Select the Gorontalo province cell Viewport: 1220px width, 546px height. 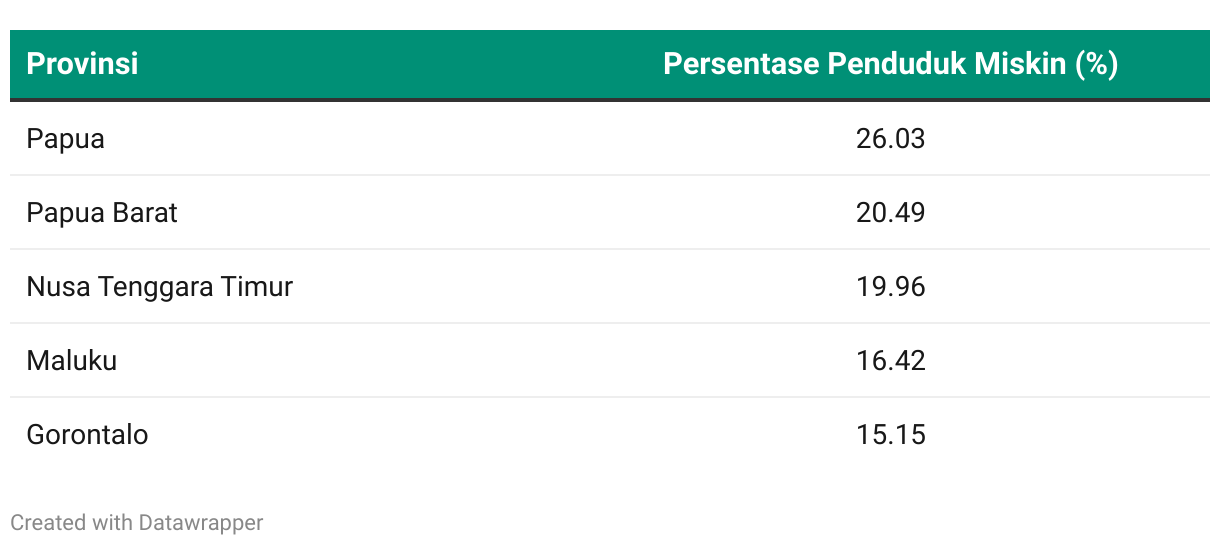87,435
